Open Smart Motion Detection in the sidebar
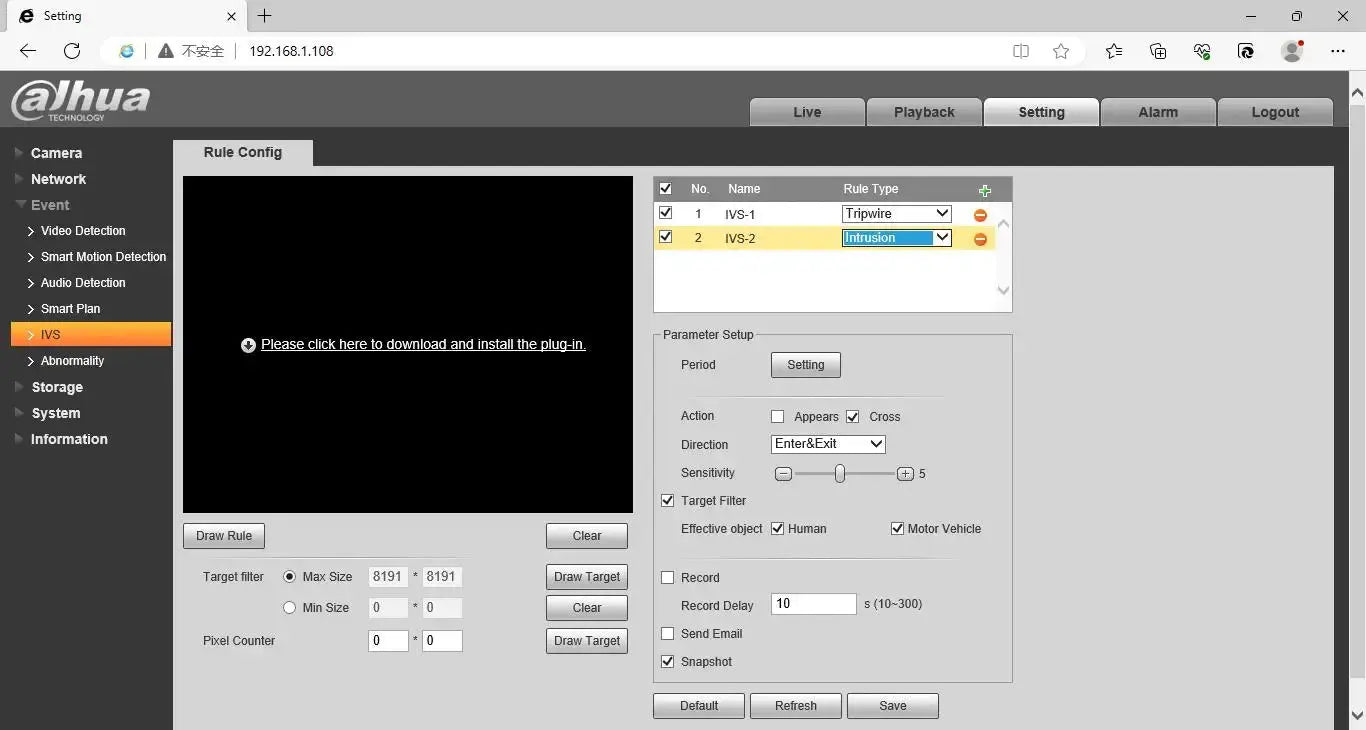1366x730 pixels. point(103,257)
